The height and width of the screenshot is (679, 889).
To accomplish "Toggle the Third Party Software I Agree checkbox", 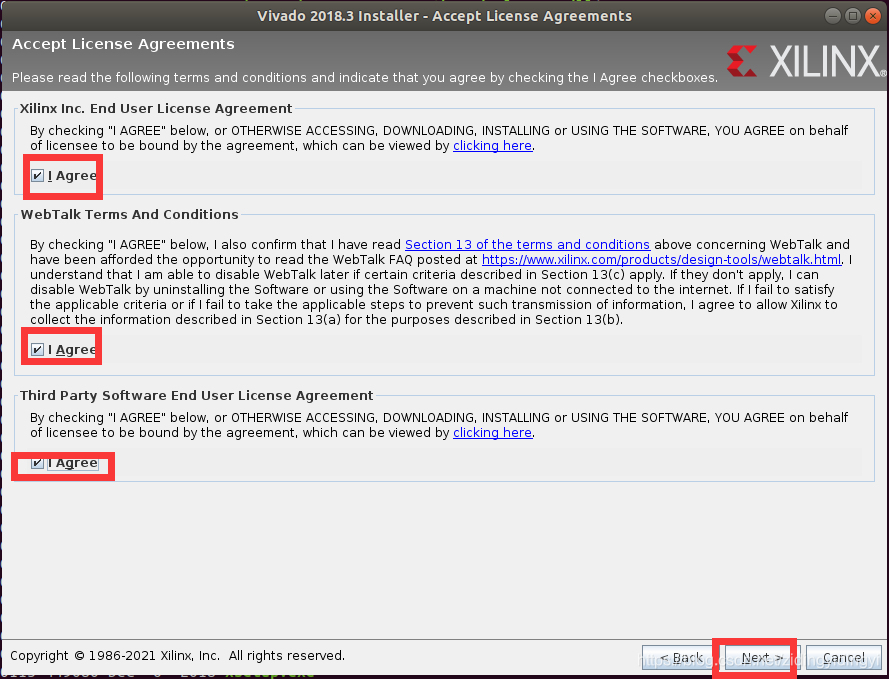I will coord(37,463).
